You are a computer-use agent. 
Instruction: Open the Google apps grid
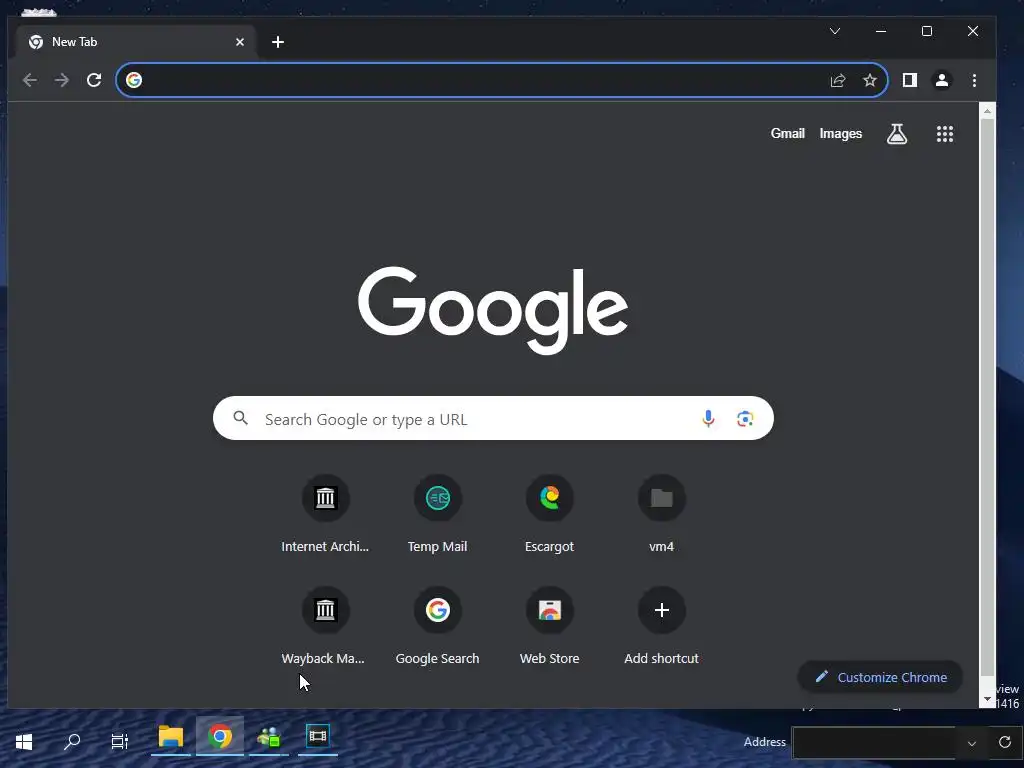(x=945, y=134)
